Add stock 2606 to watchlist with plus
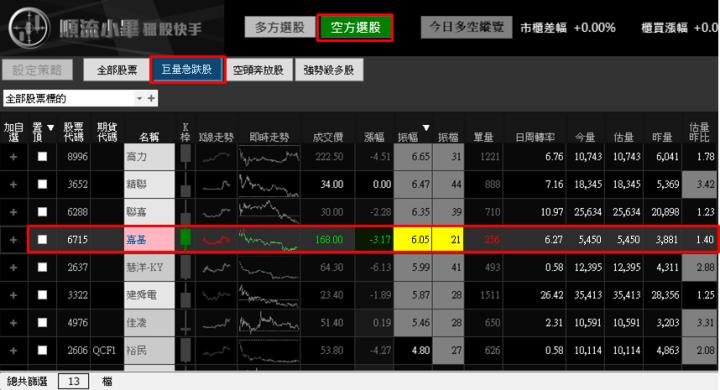This screenshot has height=390, width=720. (x=13, y=350)
